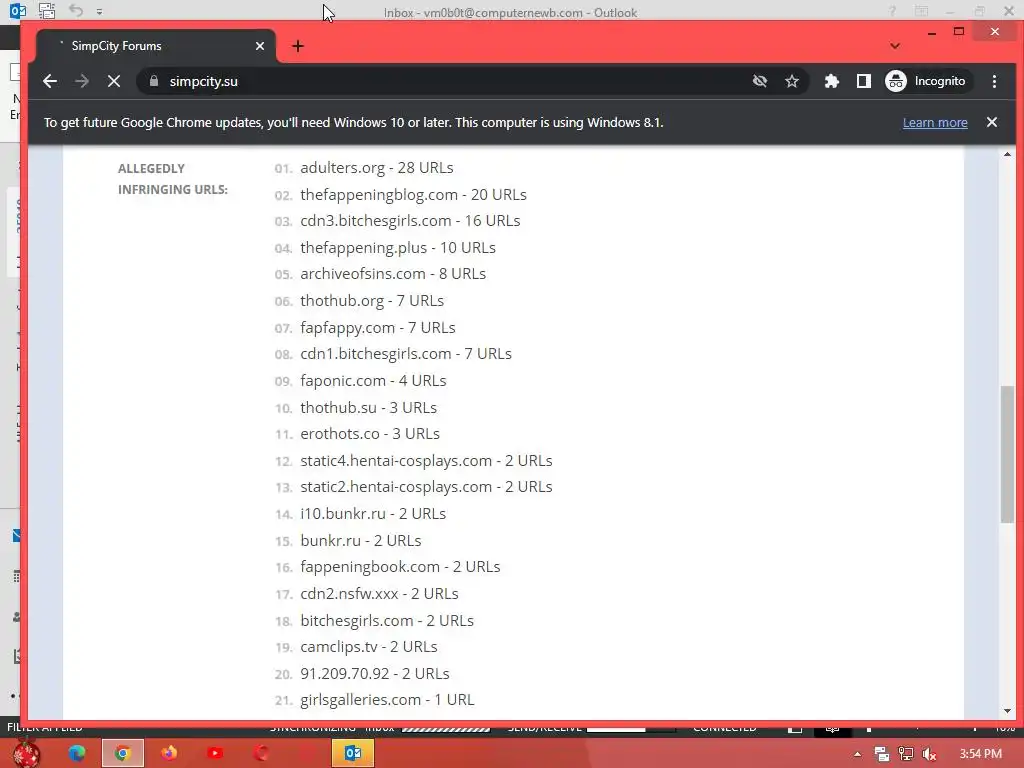Click 'thefappeningblog.com - 20 URLs' entry
The image size is (1024, 768).
coord(413,195)
